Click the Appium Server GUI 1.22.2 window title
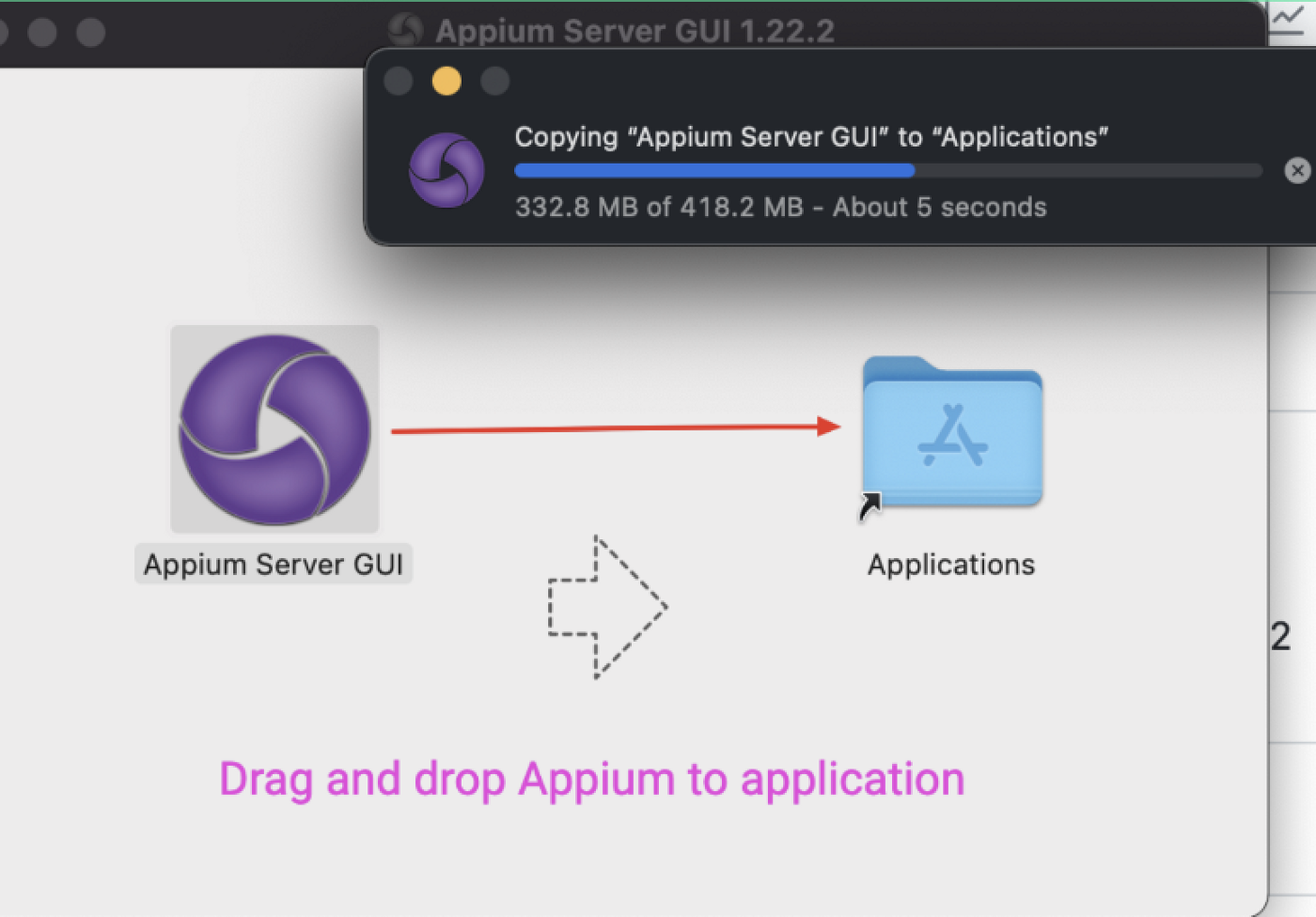The height and width of the screenshot is (917, 1316). coord(634,31)
